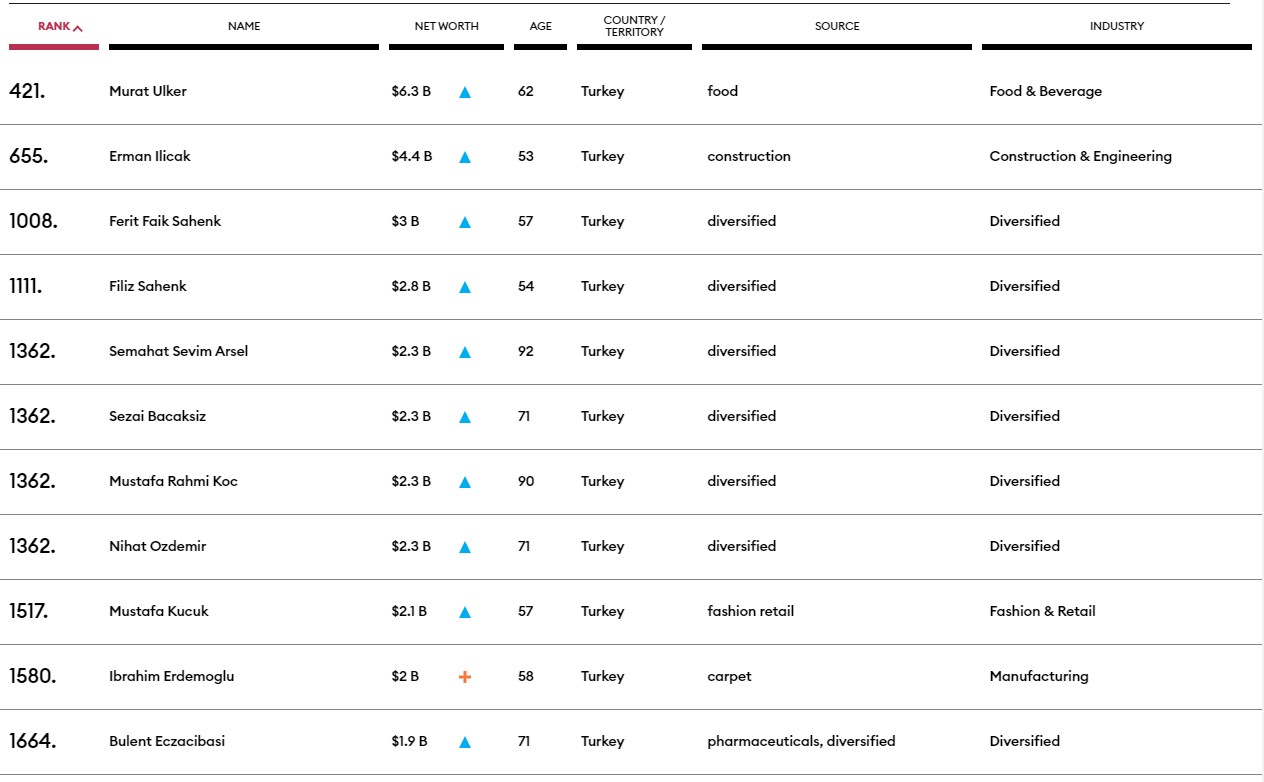Click blue up arrow beside Murat Ulker's net worth
This screenshot has width=1264, height=782.
click(x=465, y=92)
